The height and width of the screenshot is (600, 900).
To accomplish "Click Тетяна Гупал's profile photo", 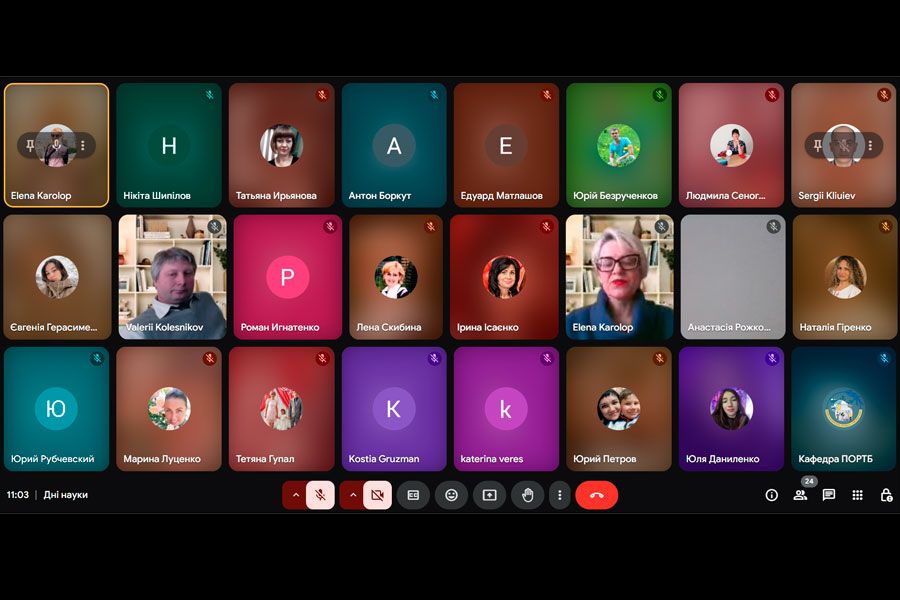I will click(281, 409).
